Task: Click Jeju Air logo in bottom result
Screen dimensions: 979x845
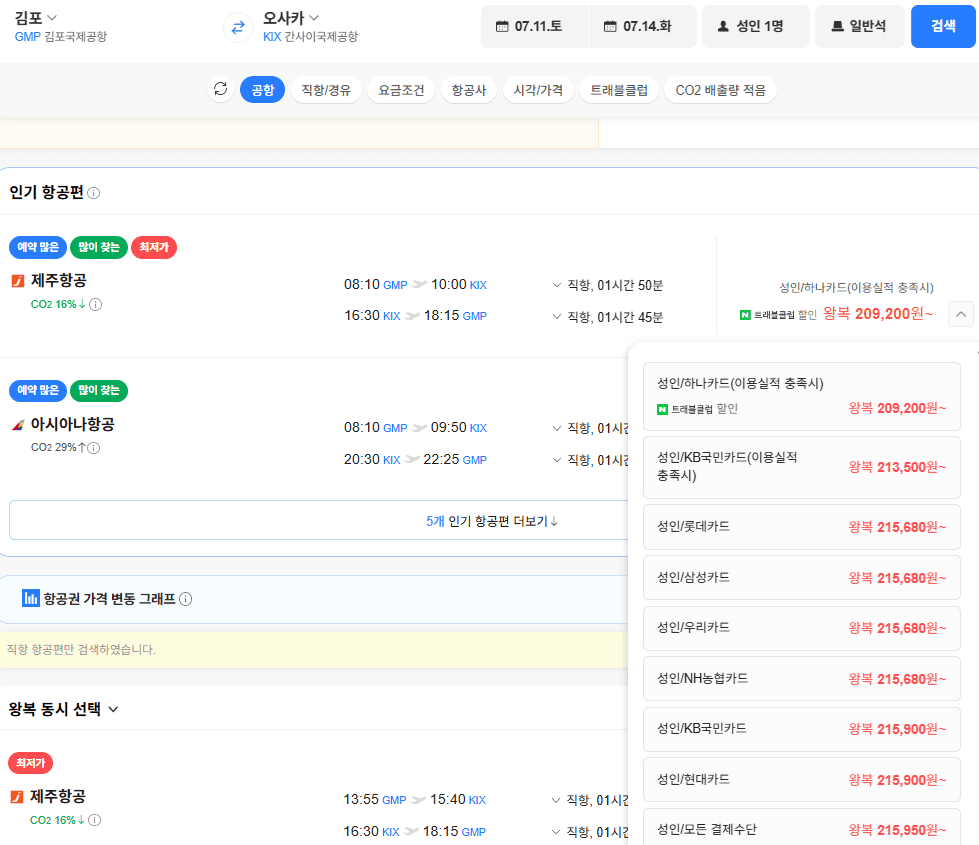Action: pyautogui.click(x=17, y=797)
